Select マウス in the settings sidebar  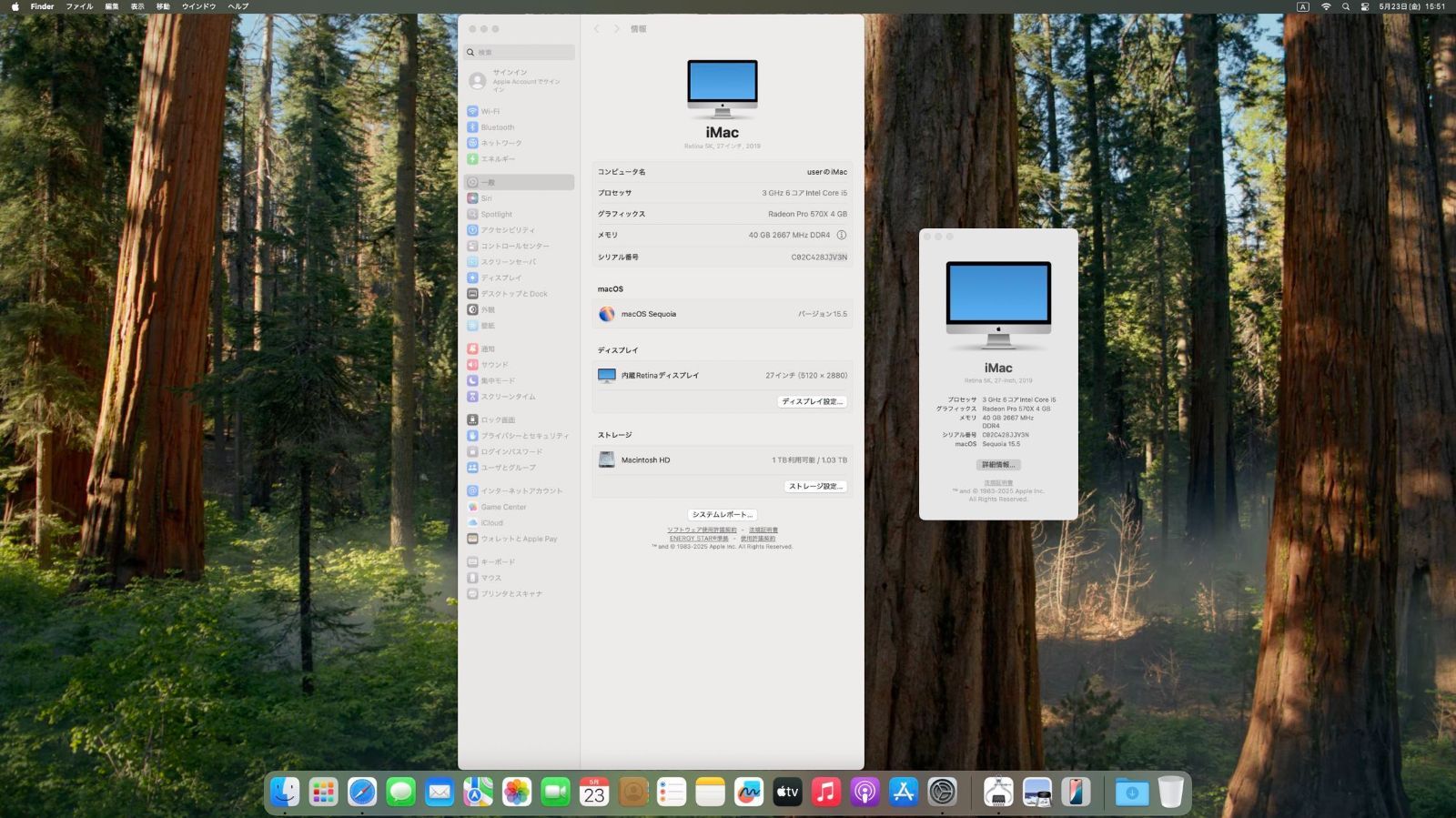[x=519, y=578]
